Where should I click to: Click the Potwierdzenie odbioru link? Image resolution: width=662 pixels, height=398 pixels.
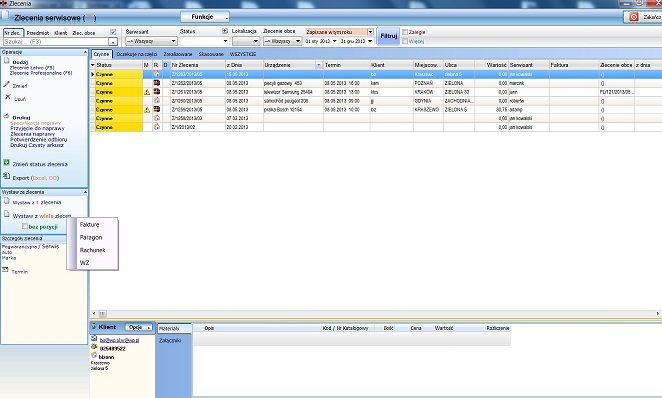(x=38, y=139)
